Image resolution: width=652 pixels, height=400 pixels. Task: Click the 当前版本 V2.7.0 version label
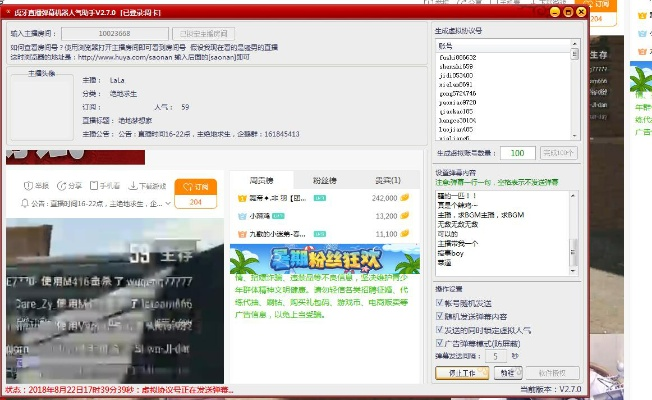[x=551, y=389]
